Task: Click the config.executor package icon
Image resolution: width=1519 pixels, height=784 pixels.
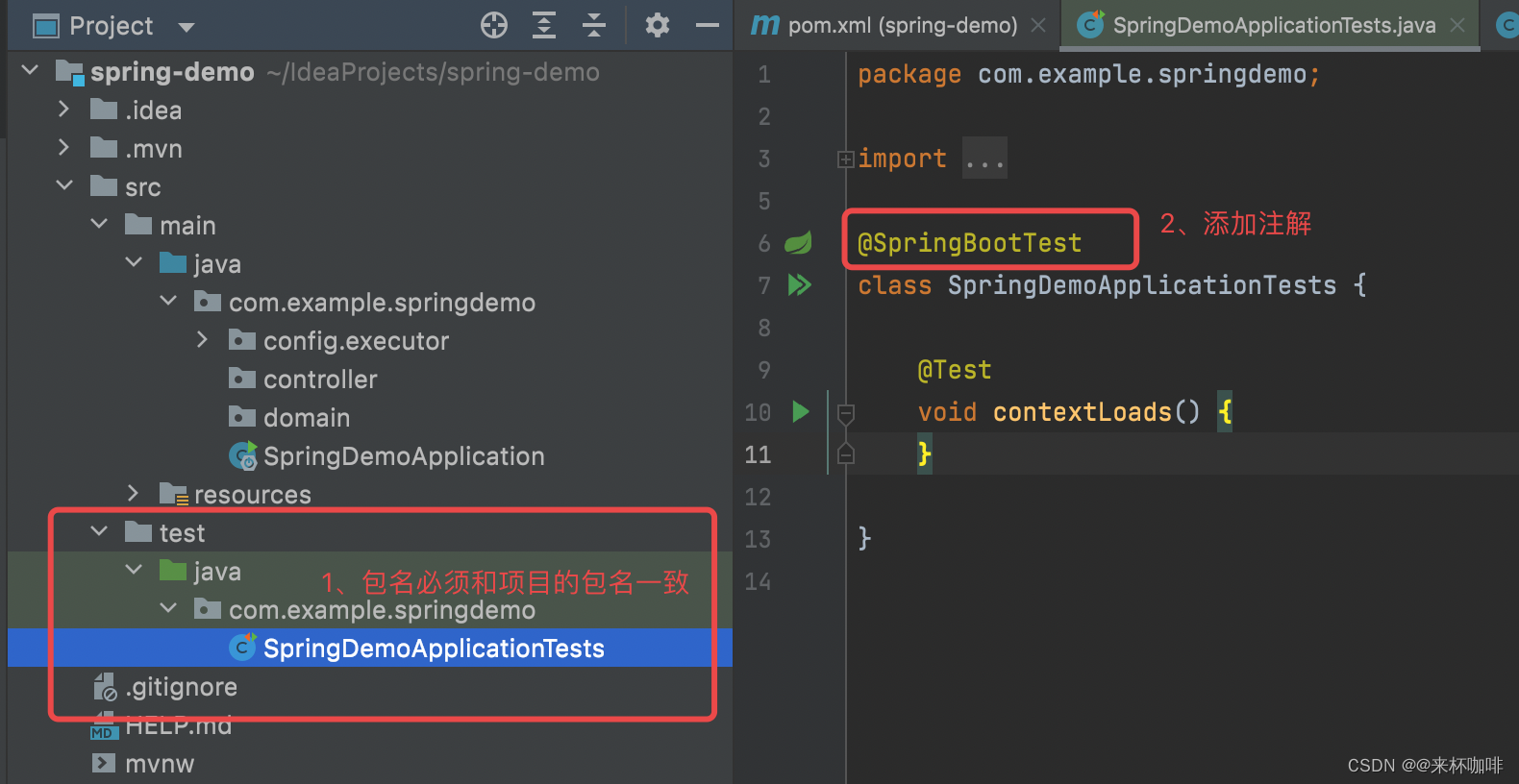Action: (x=242, y=340)
